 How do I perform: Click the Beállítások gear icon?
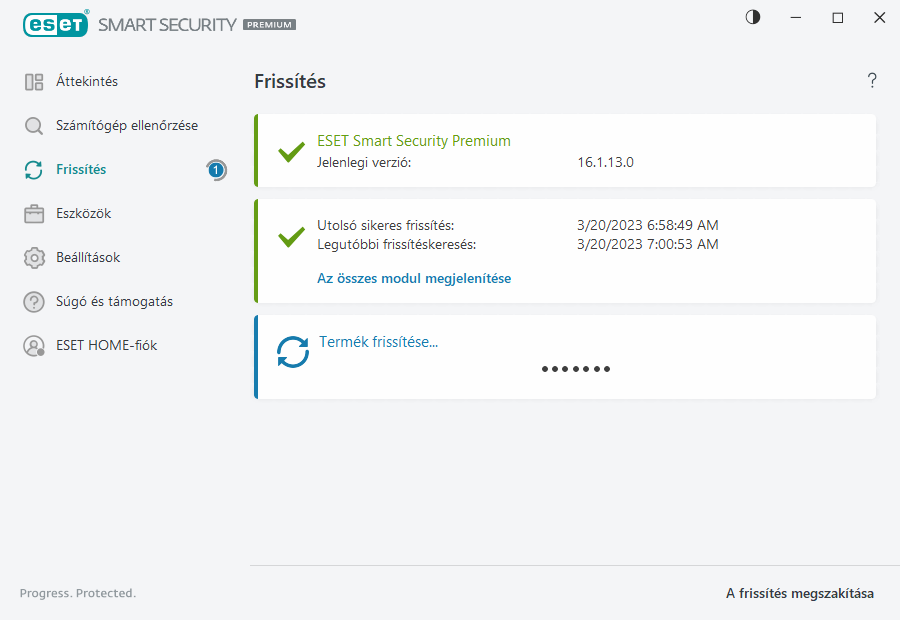[34, 258]
